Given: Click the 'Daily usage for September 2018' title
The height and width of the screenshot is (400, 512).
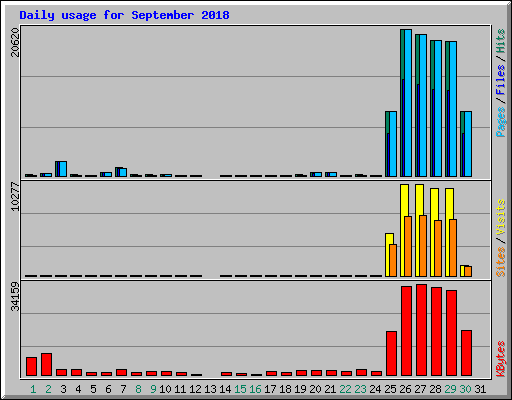Looking at the screenshot, I should 124,15.
